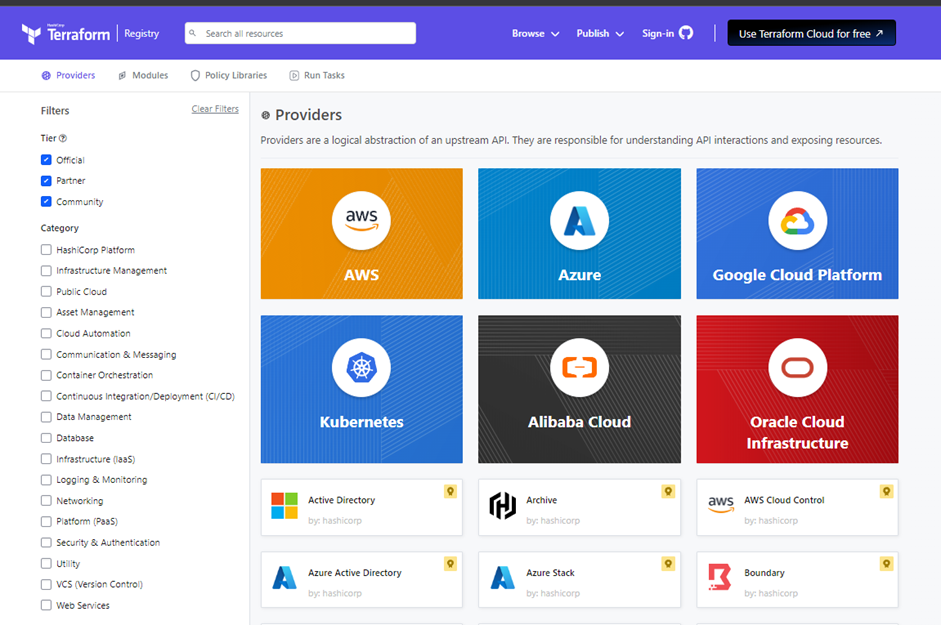Click official badge on Boundary card
941x625 pixels.
coord(886,564)
